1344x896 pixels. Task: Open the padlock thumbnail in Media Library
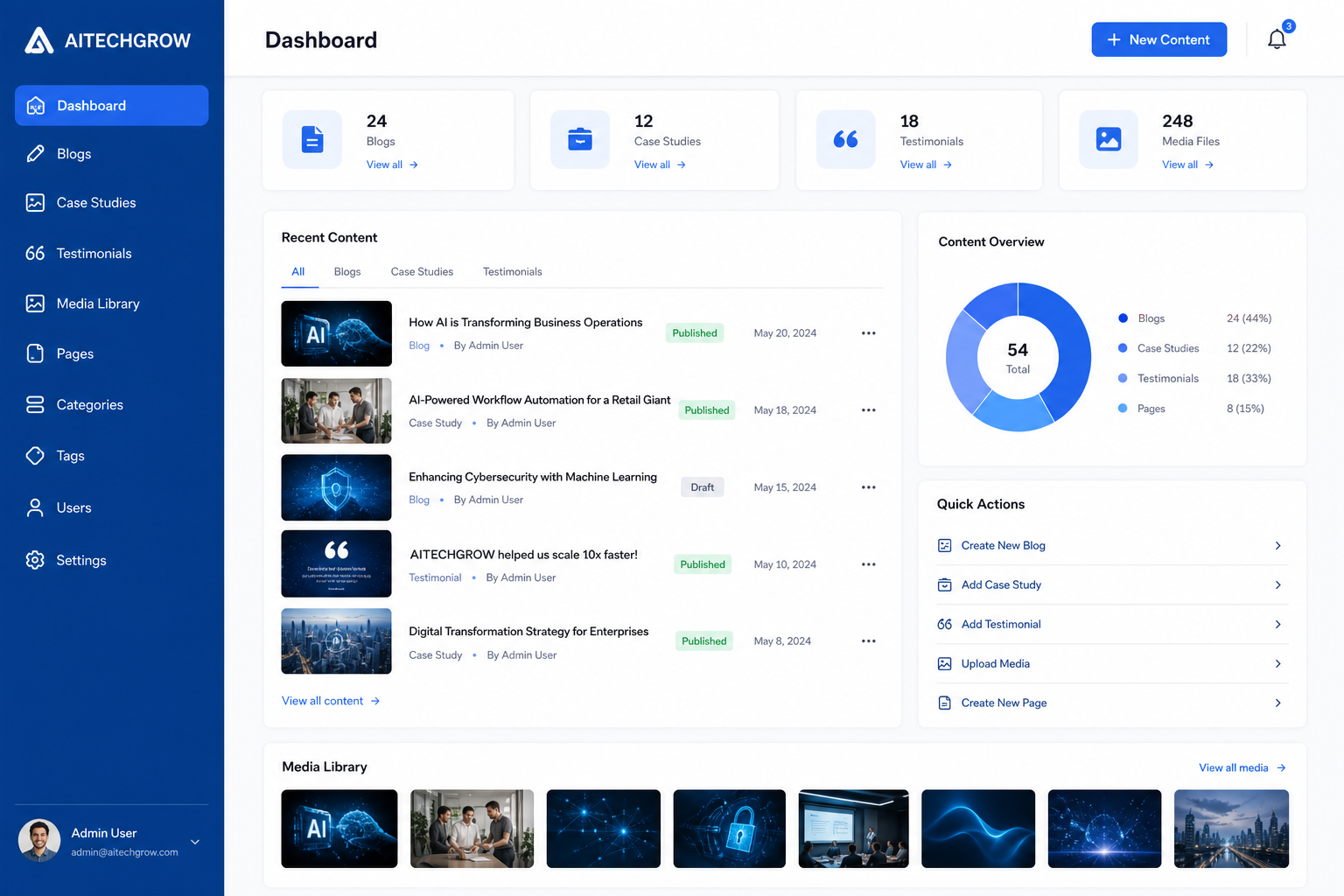729,829
